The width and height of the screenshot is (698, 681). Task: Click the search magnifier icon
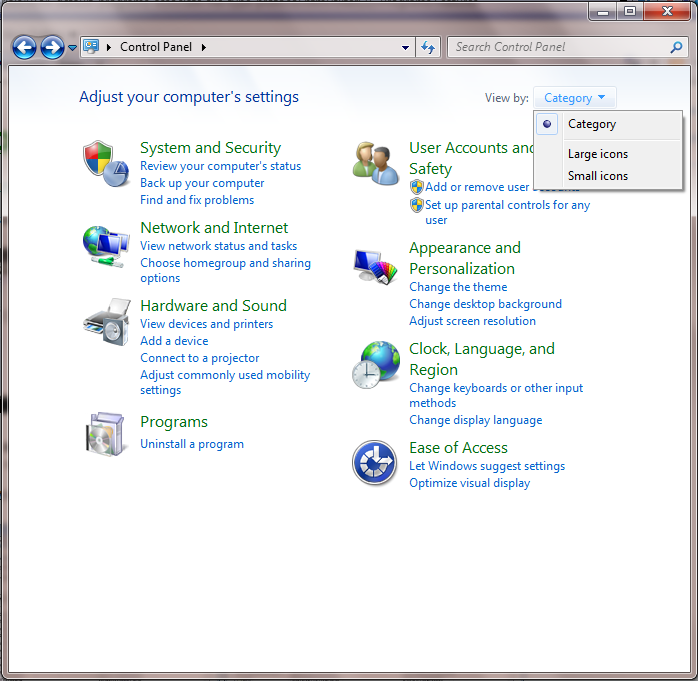676,47
